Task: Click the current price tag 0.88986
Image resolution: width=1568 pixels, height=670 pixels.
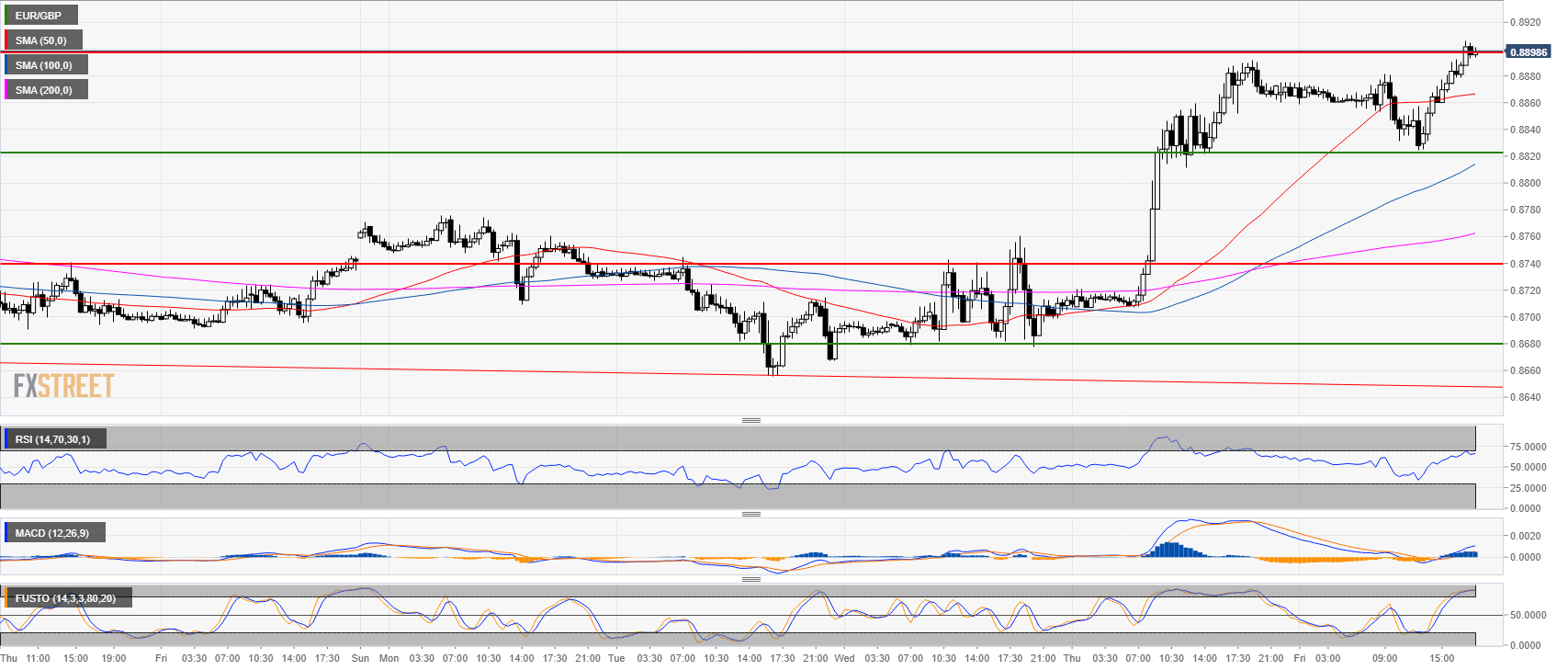Action: pyautogui.click(x=1528, y=52)
